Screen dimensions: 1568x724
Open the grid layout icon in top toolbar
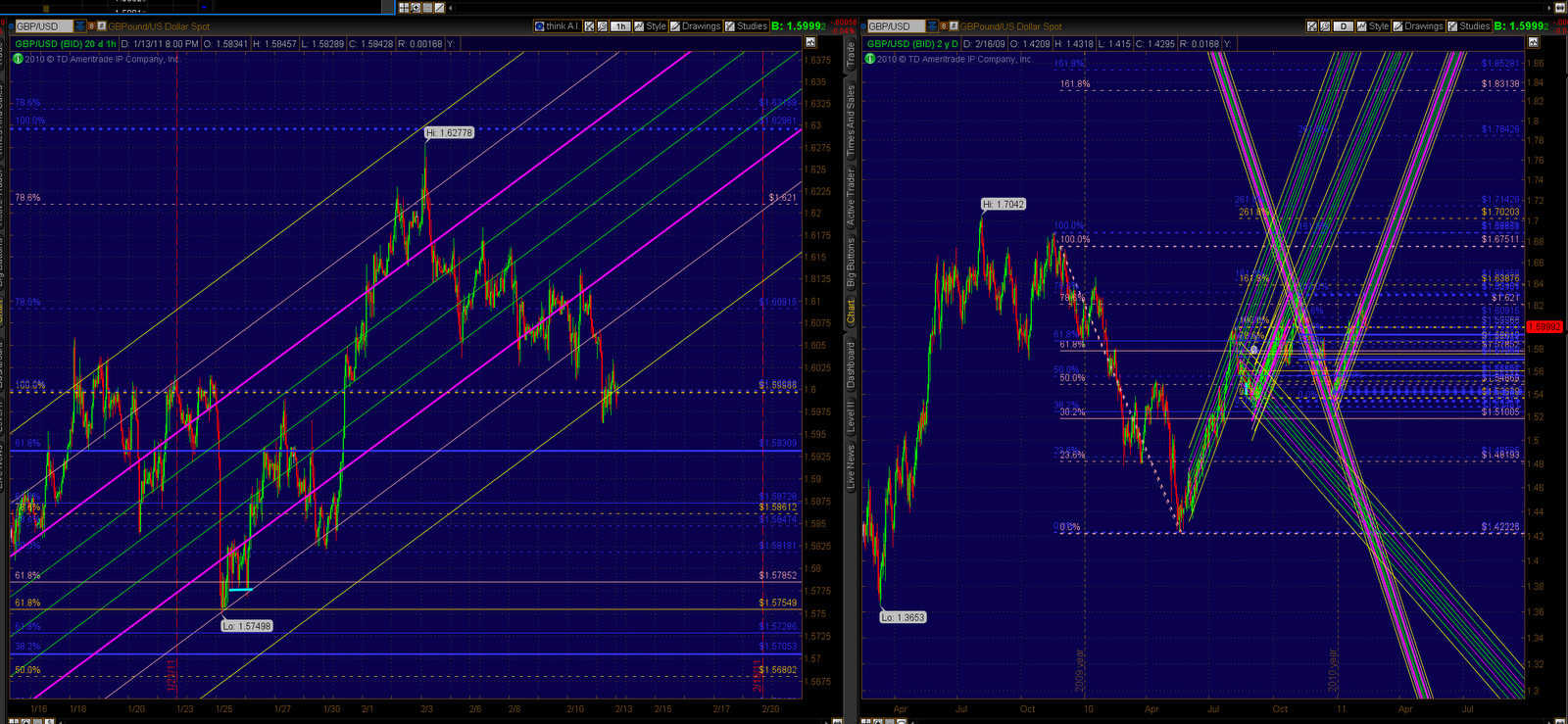pyautogui.click(x=404, y=8)
